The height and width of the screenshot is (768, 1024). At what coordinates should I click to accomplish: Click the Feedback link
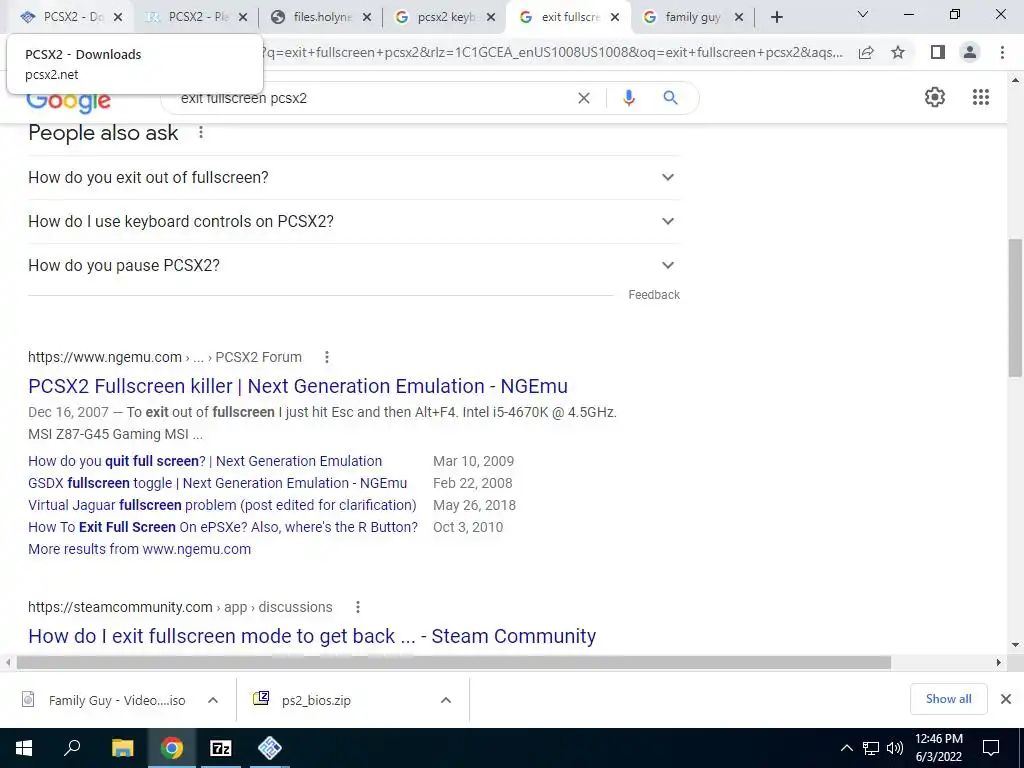tap(654, 295)
